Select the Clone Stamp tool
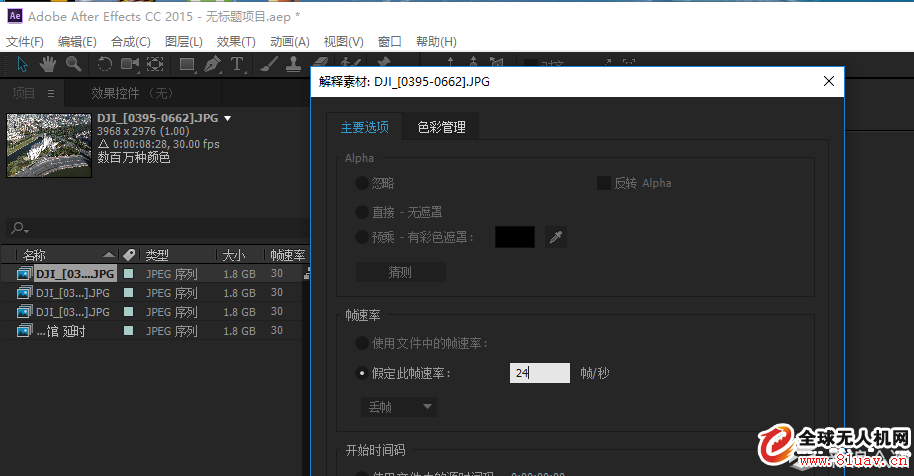Image resolution: width=914 pixels, height=476 pixels. pos(293,64)
